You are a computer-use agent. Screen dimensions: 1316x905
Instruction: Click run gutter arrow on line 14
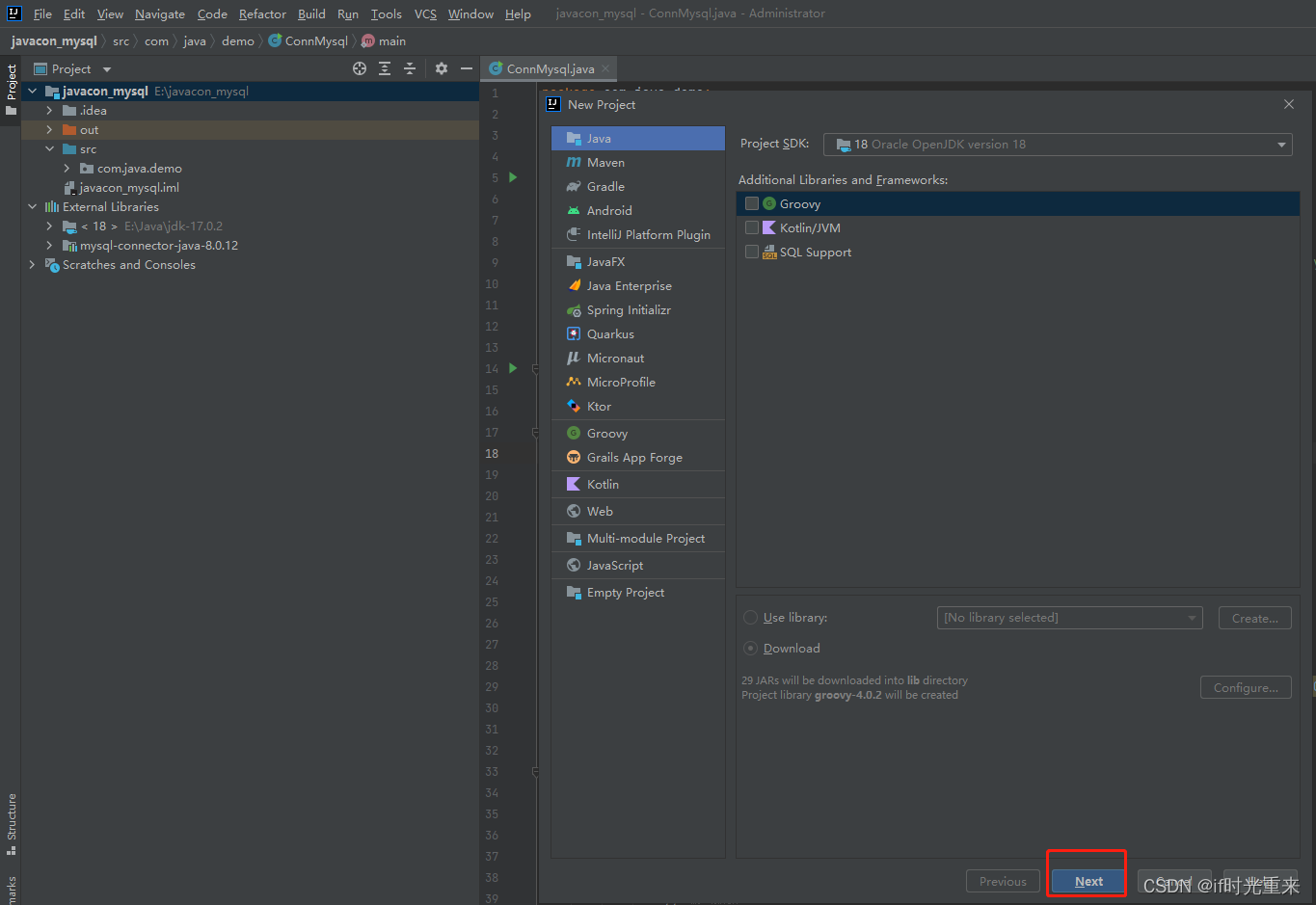tap(513, 368)
